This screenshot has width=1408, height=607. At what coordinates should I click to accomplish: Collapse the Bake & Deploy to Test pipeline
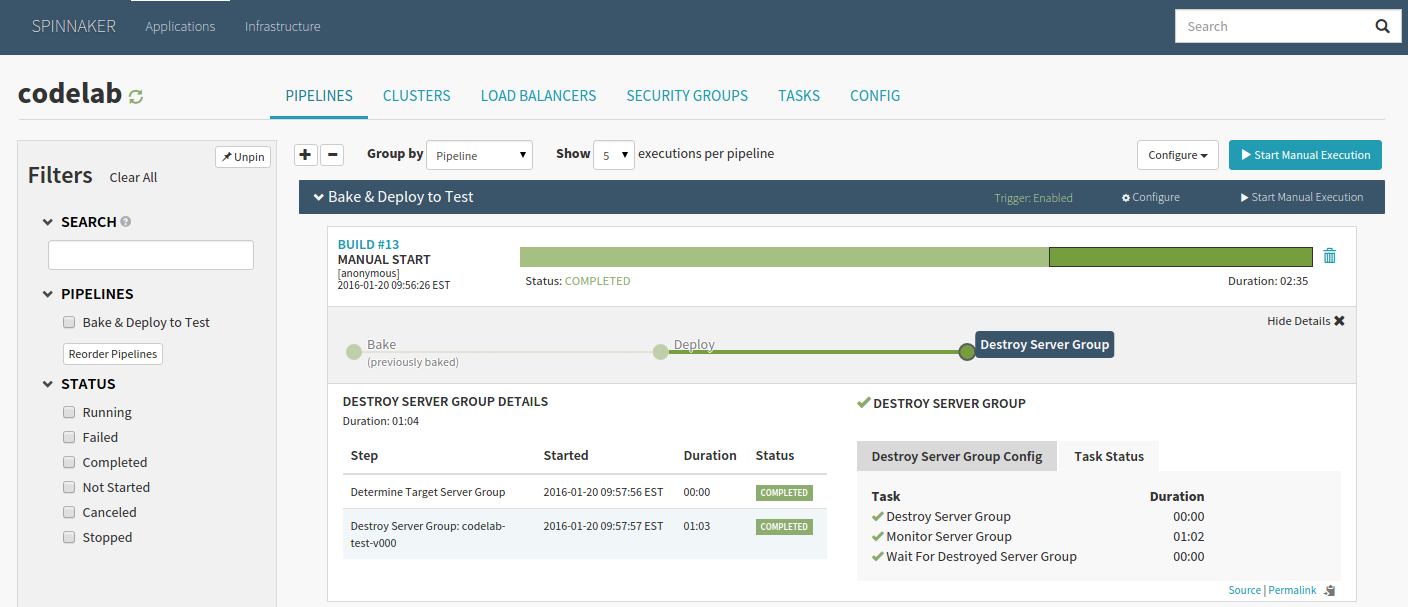[x=318, y=197]
